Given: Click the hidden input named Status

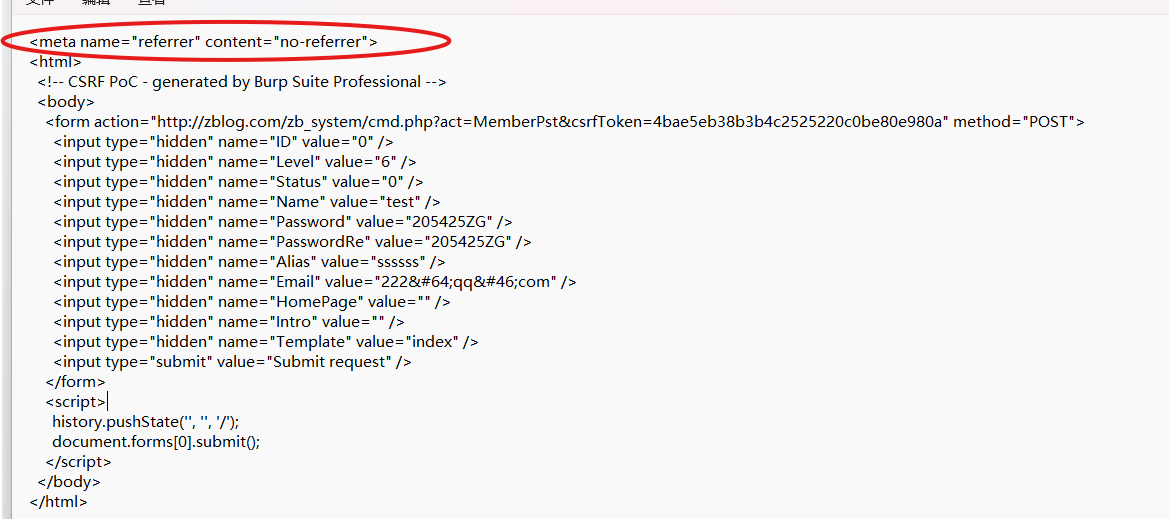Looking at the screenshot, I should coord(239,182).
